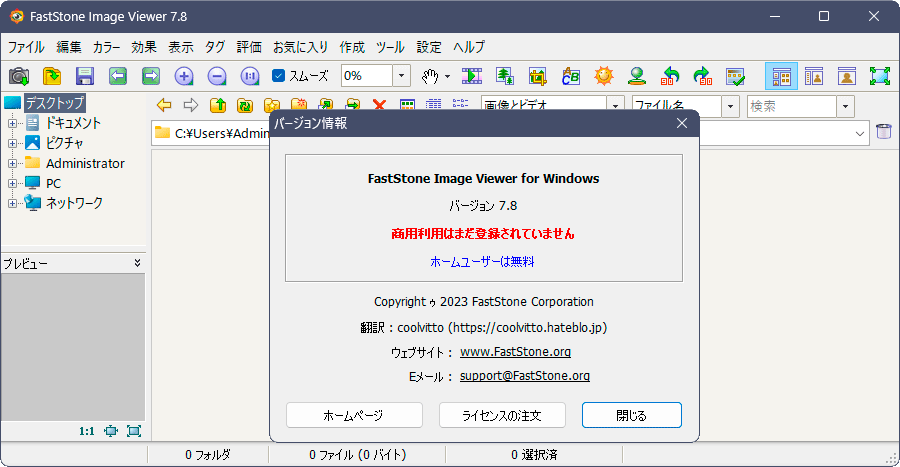900x467 pixels.
Task: Open the 効果 menu
Action: 143,47
